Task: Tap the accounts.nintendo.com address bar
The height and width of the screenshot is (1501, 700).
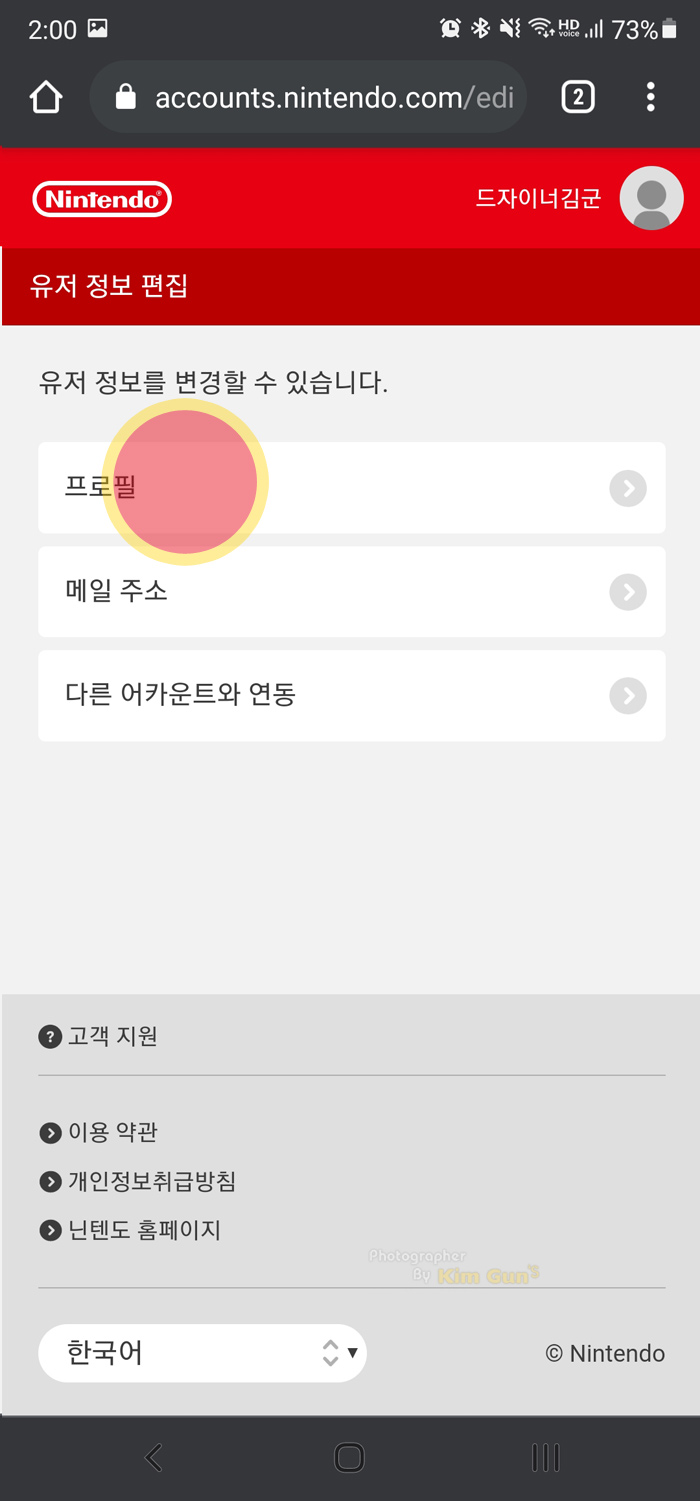Action: pos(308,97)
